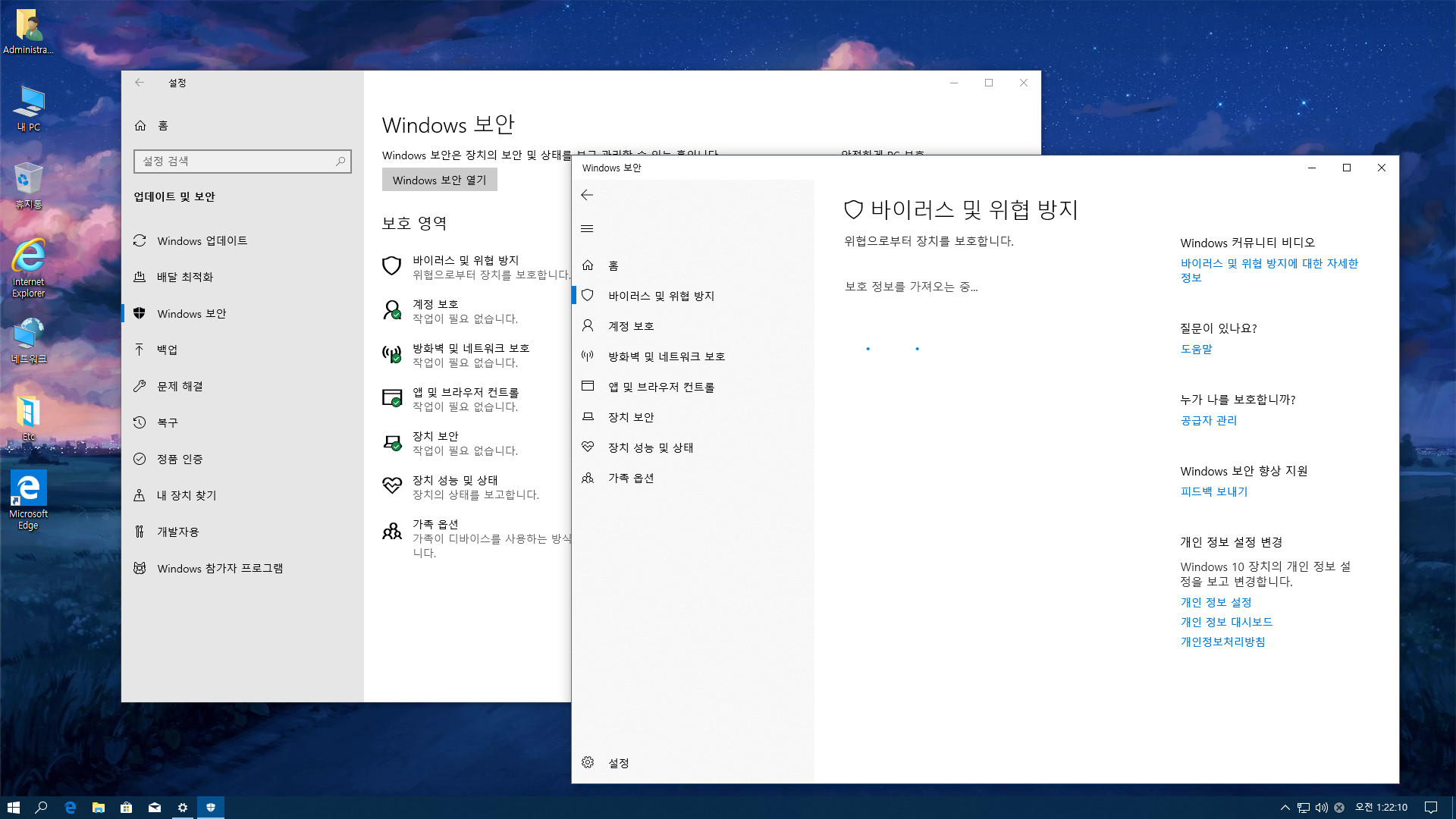Viewport: 1456px width, 819px height.
Task: Open 개인 정보 대시보드 link
Action: click(1226, 622)
